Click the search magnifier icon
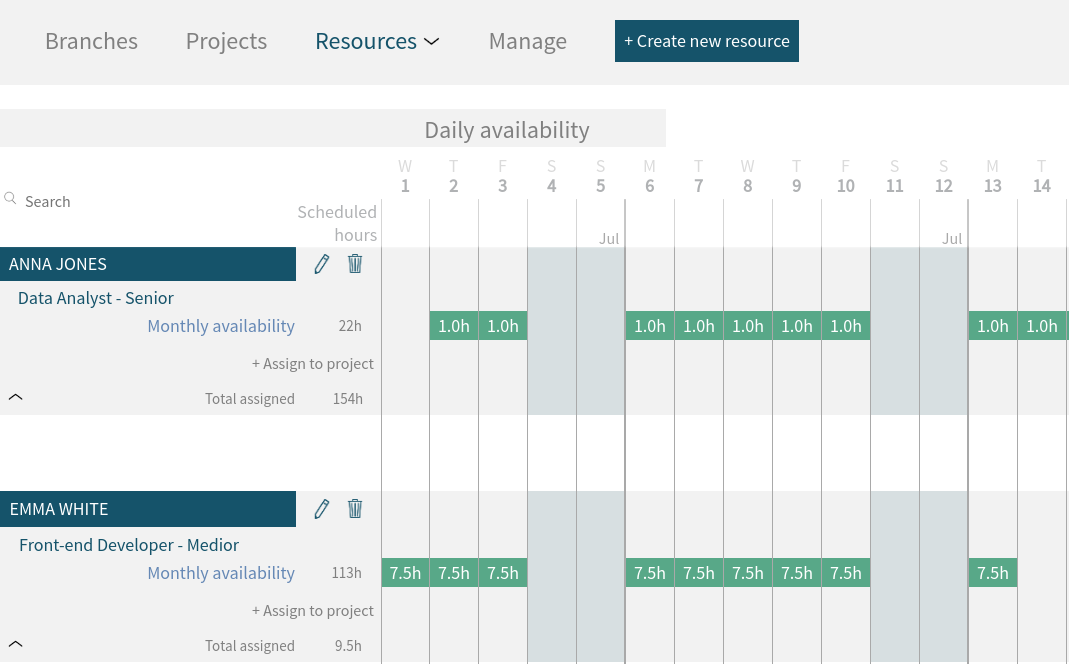Screen dimensions: 1069x664 11,199
